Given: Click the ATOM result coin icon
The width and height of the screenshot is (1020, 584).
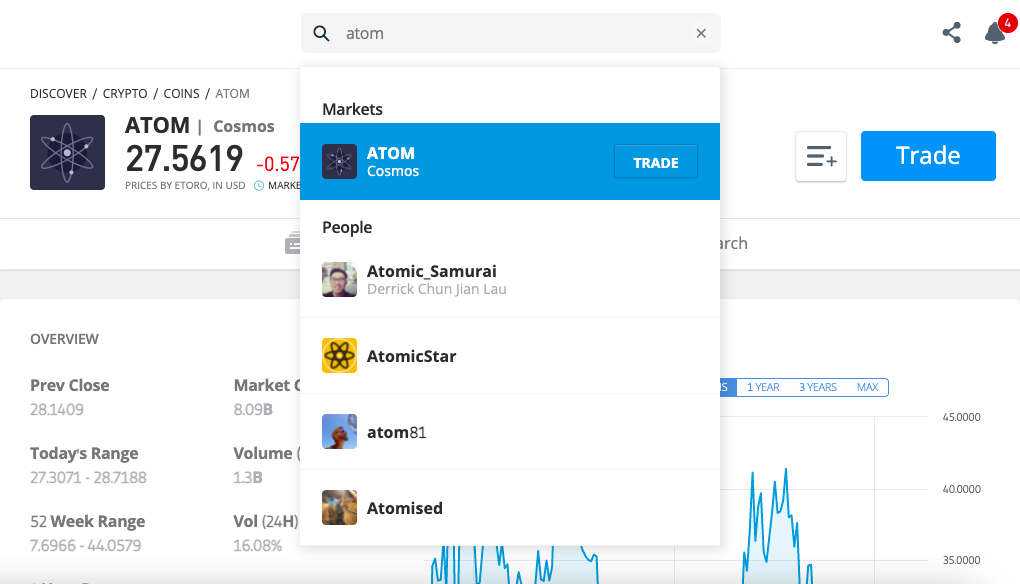Looking at the screenshot, I should coord(340,161).
